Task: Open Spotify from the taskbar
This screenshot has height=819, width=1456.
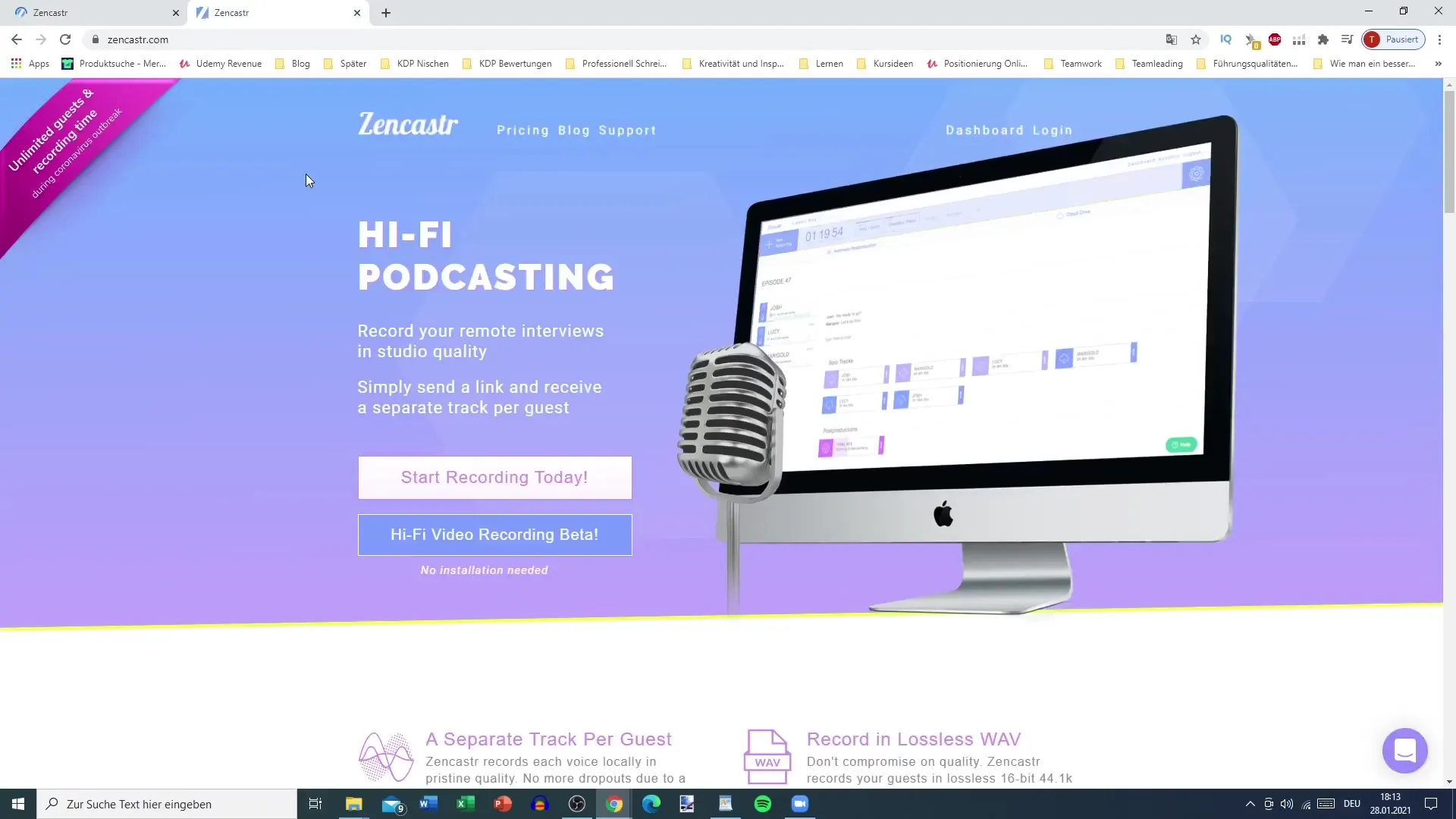Action: point(763,804)
